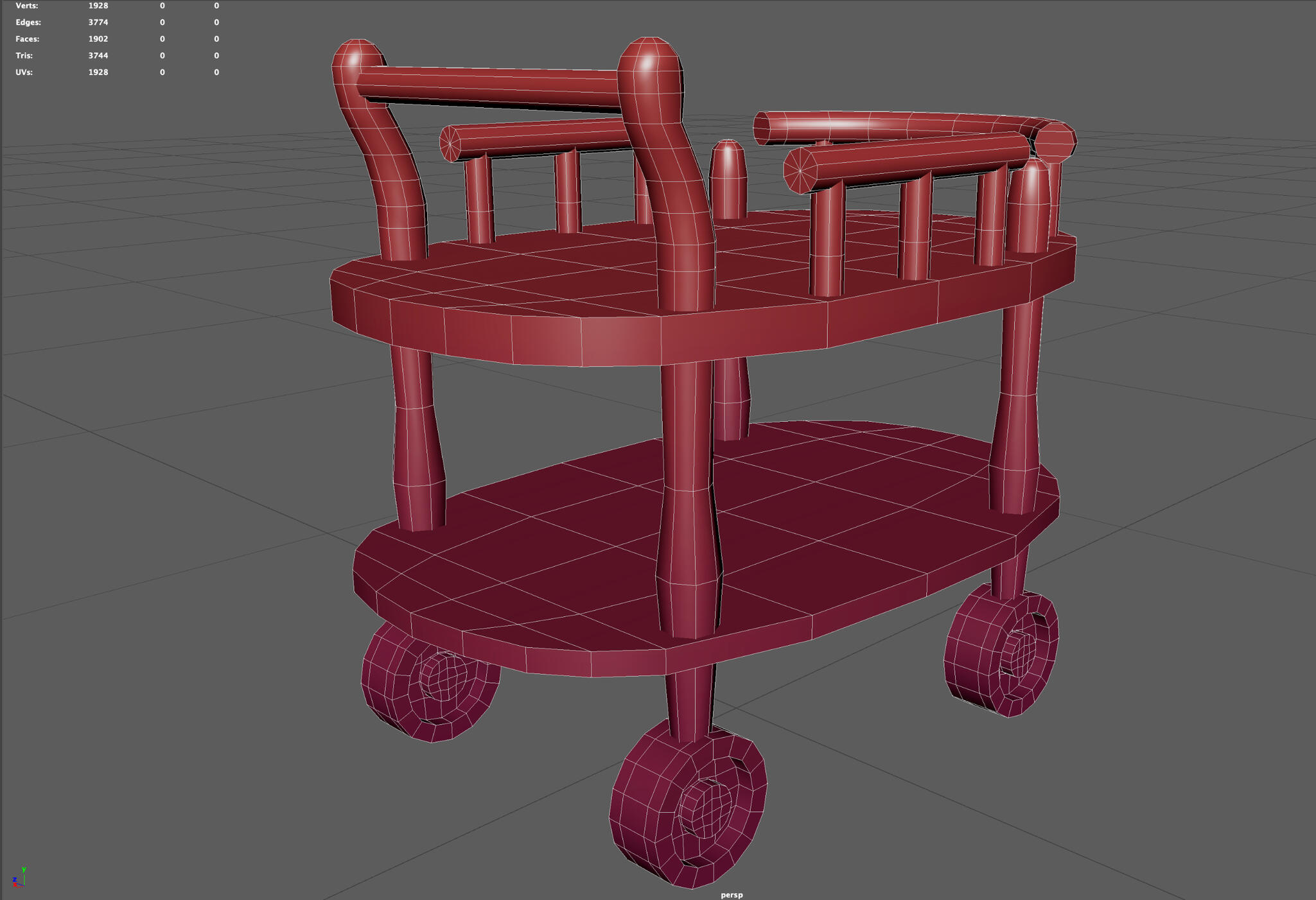Screen dimensions: 1316x900
Task: Click the Edges count in the HUD
Action: (98, 22)
